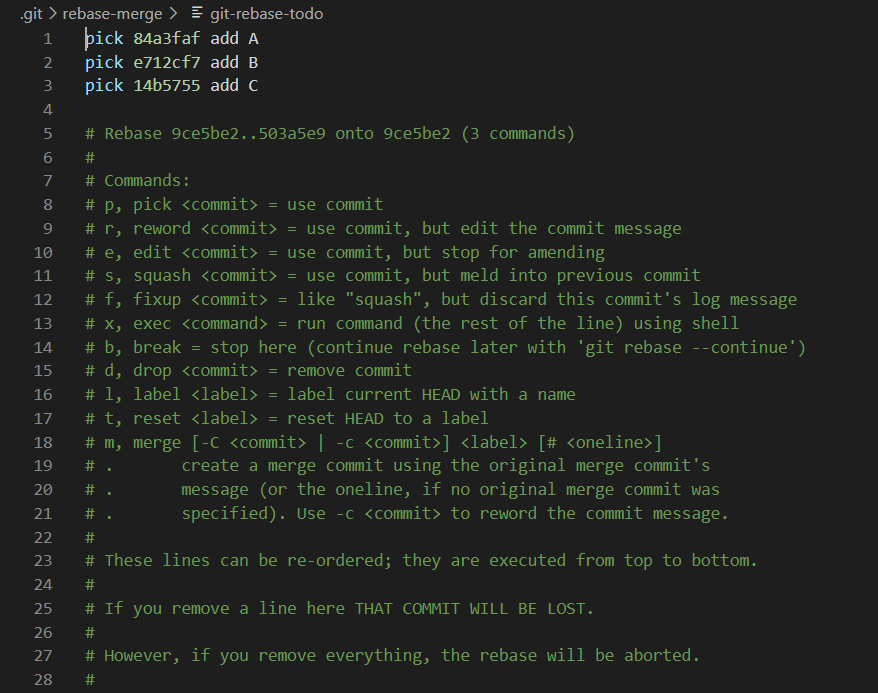Open the .git breadcrumb segment

tap(31, 13)
